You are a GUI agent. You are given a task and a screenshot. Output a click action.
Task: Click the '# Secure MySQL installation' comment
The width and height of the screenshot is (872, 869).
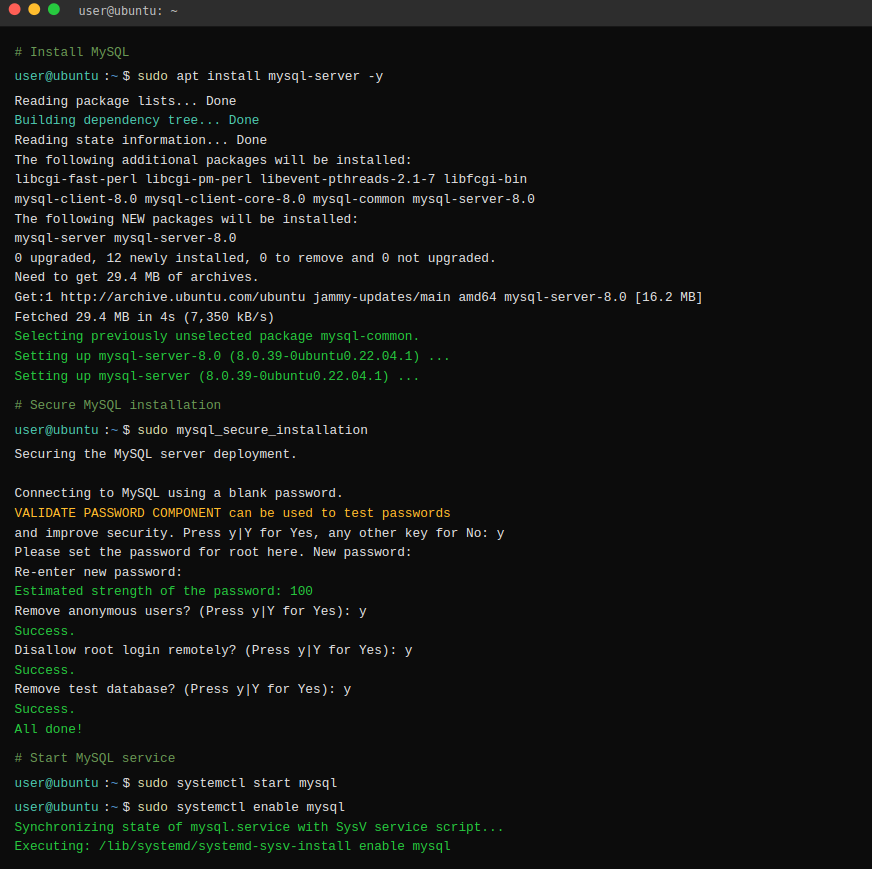click(x=117, y=405)
